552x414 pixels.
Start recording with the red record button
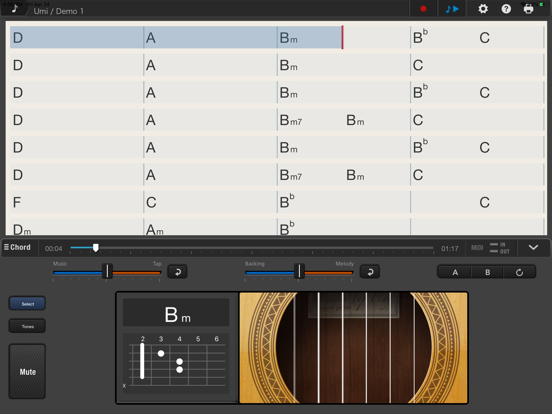423,8
